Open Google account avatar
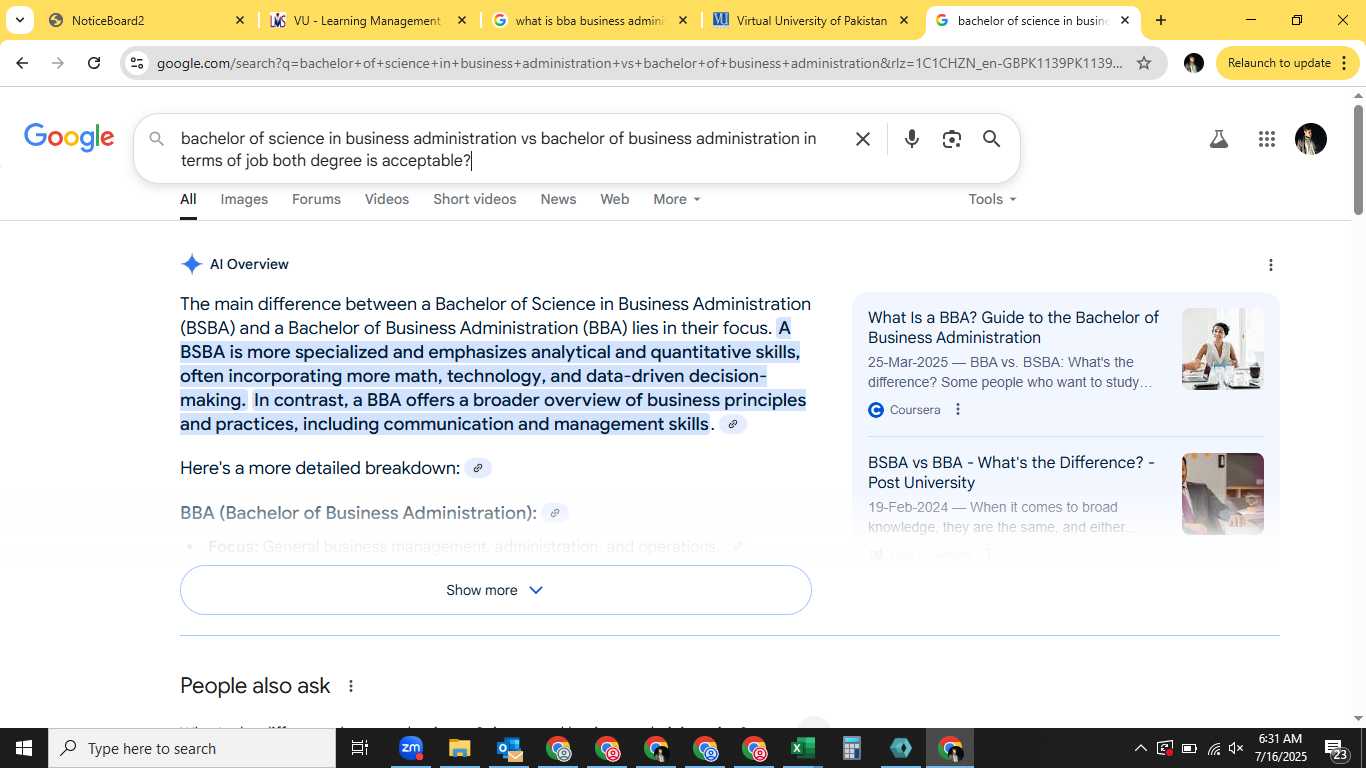This screenshot has width=1366, height=768. 1310,139
